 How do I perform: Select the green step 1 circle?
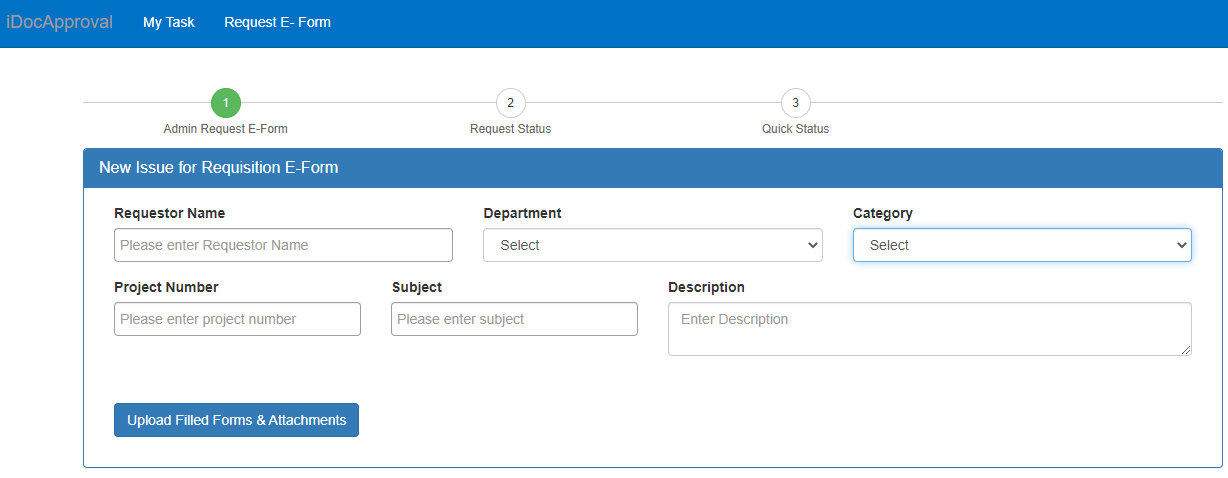(226, 103)
